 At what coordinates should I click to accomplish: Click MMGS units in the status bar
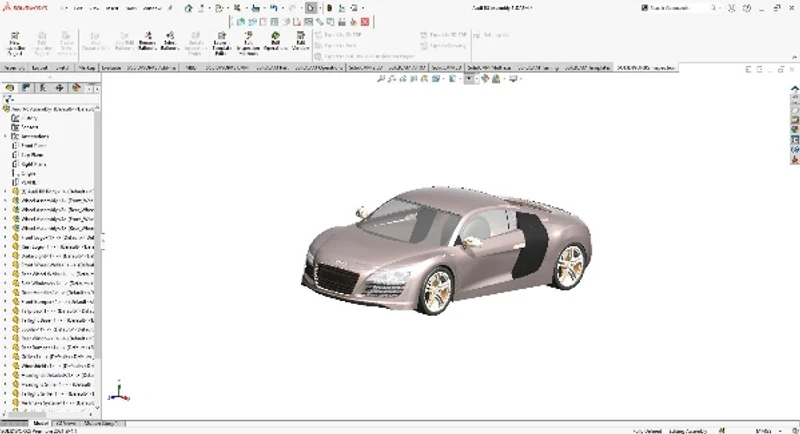[764, 431]
